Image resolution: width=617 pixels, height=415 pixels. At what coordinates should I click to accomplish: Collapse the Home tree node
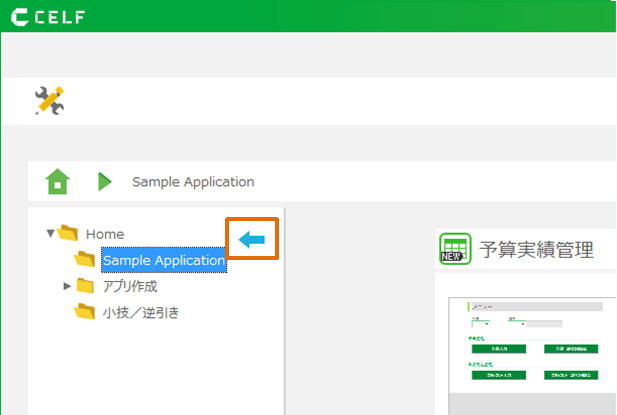(x=51, y=234)
